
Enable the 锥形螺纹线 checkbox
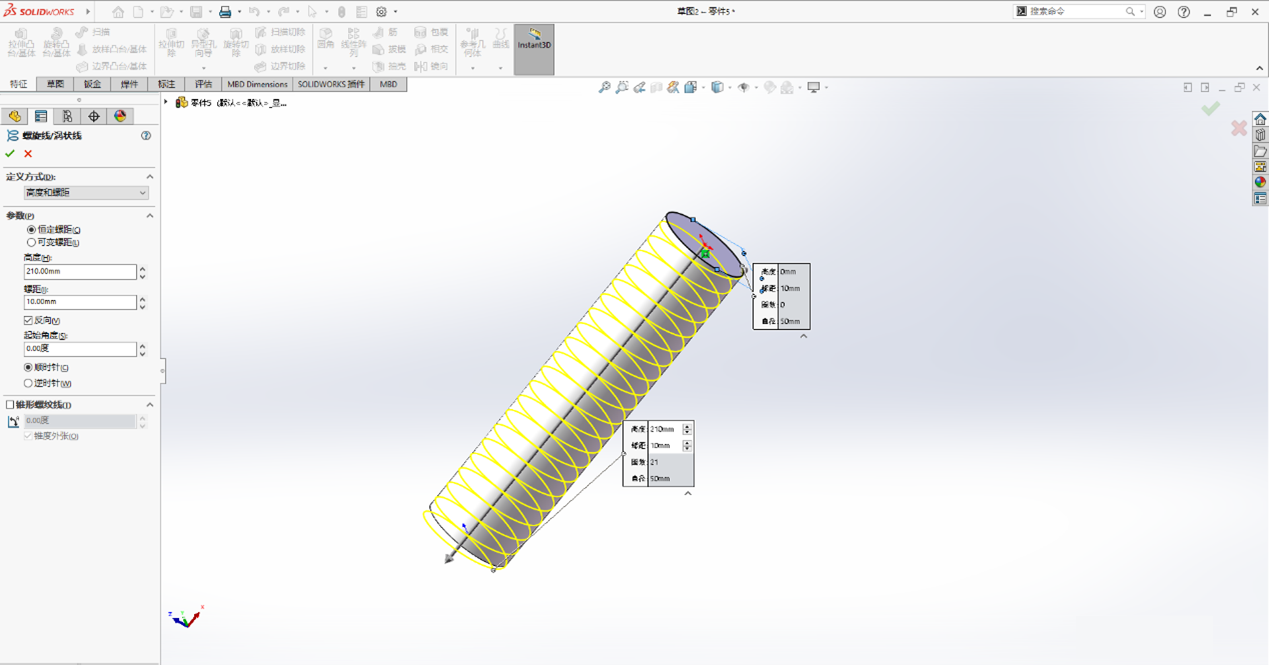click(9, 404)
